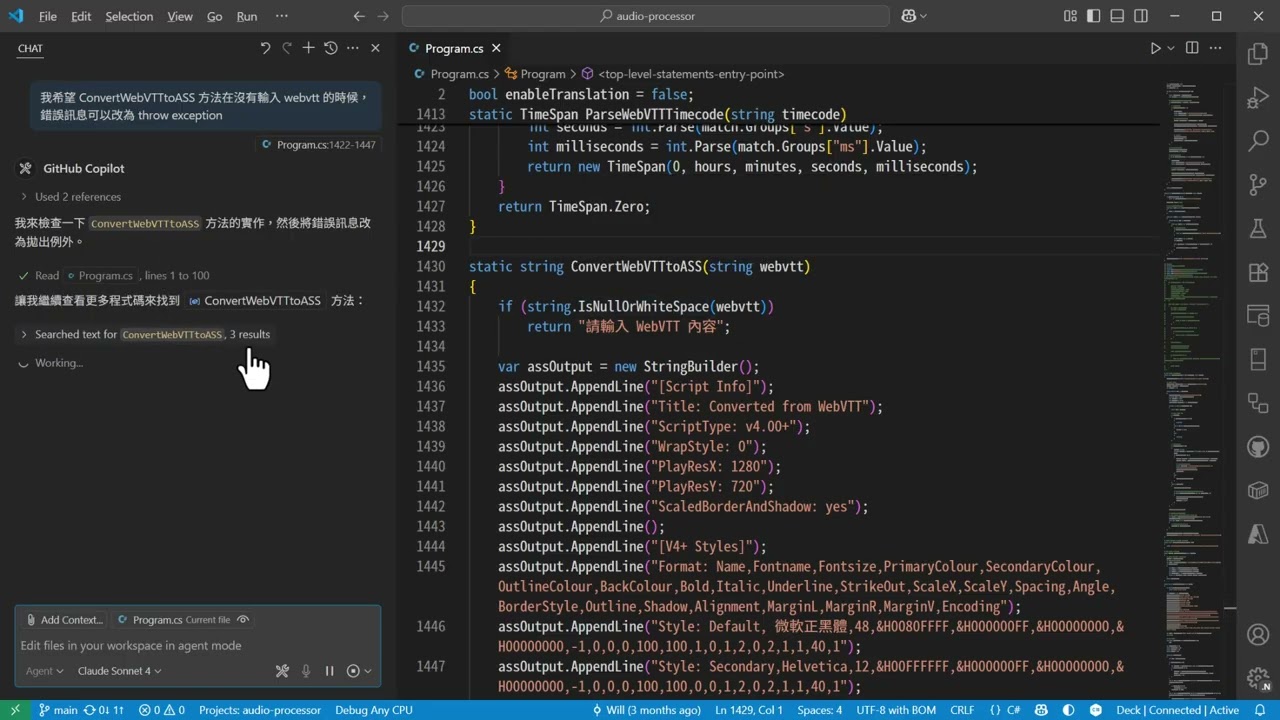Open run button dropdown arrow
The height and width of the screenshot is (720, 1280).
pyautogui.click(x=1171, y=48)
